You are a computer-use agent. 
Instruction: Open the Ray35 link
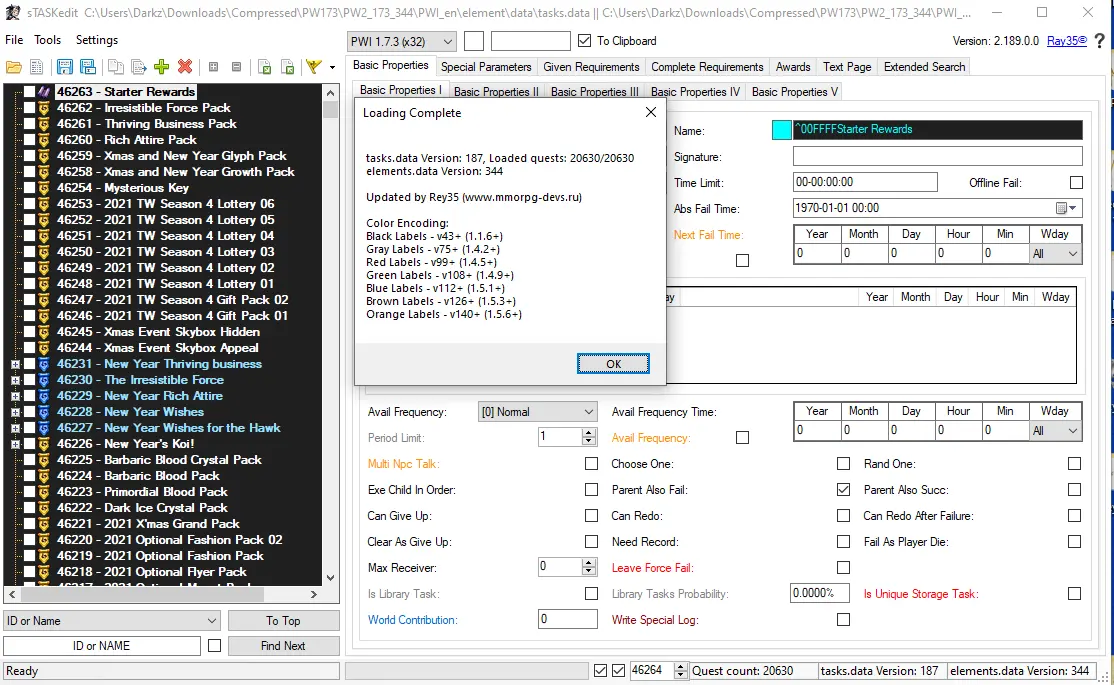click(1066, 41)
